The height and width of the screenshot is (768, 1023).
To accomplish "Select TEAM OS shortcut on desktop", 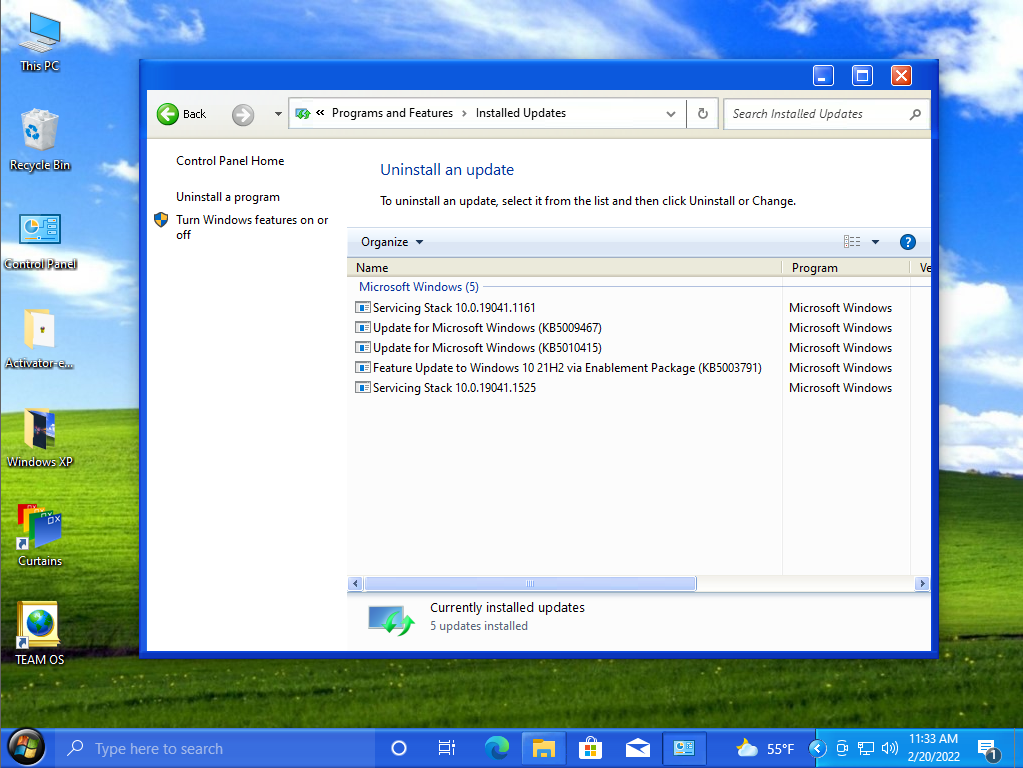I will point(39,634).
